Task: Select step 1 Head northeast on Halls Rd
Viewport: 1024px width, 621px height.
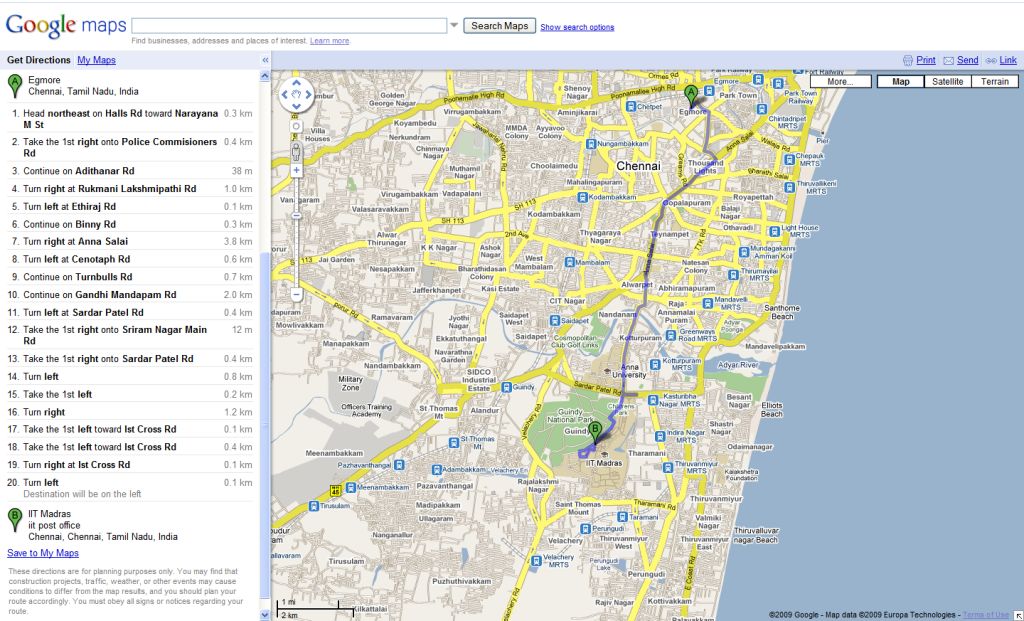Action: click(130, 119)
